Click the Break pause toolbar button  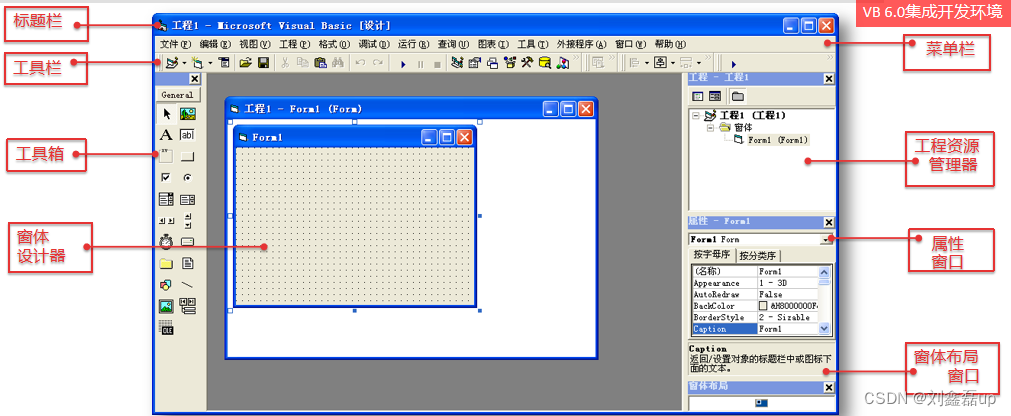tap(420, 64)
